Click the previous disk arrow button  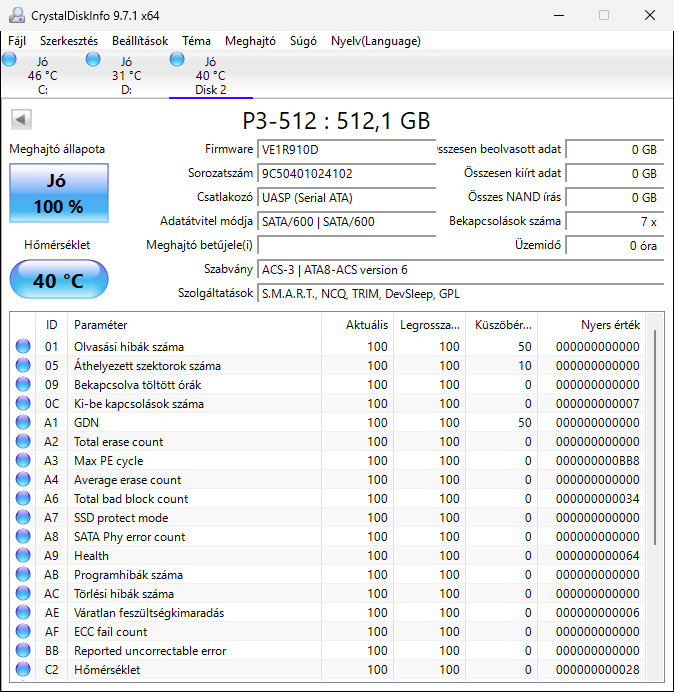click(21, 120)
